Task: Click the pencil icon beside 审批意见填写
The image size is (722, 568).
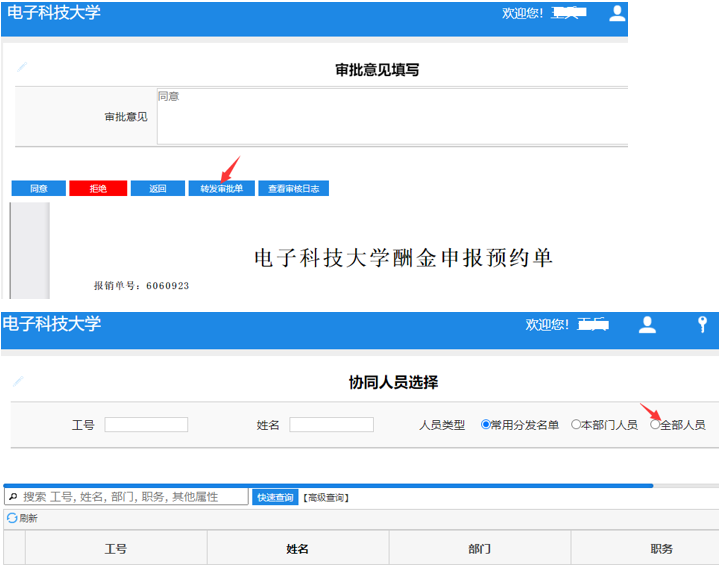Action: 22,67
